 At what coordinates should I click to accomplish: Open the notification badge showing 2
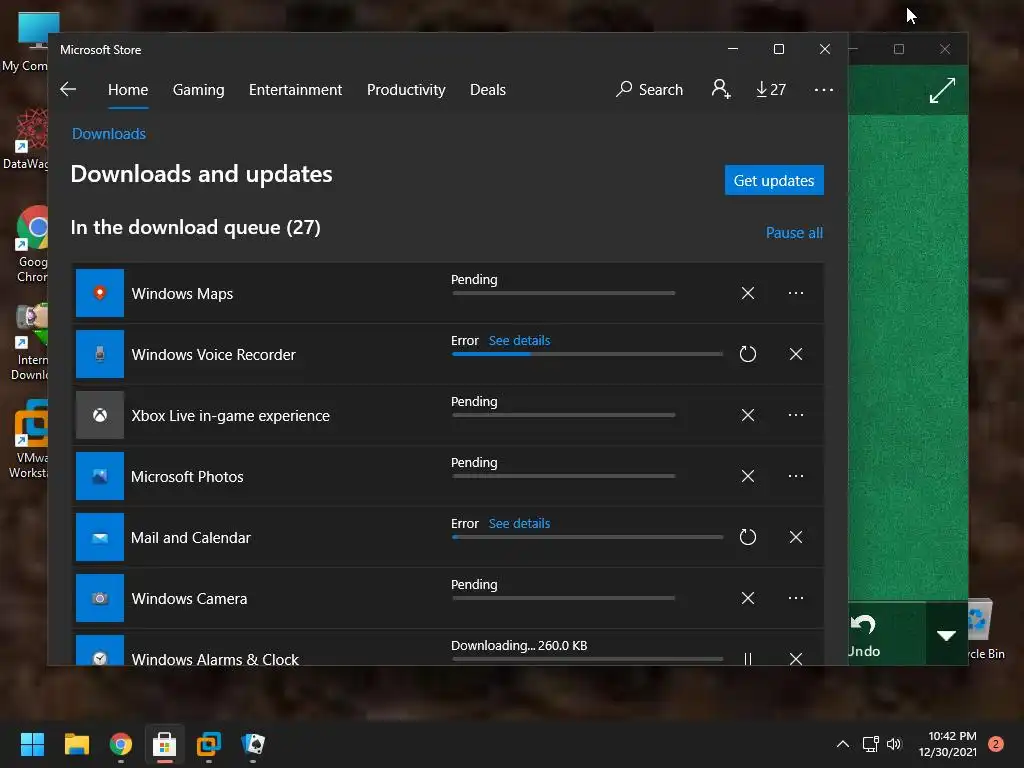pyautogui.click(x=995, y=744)
